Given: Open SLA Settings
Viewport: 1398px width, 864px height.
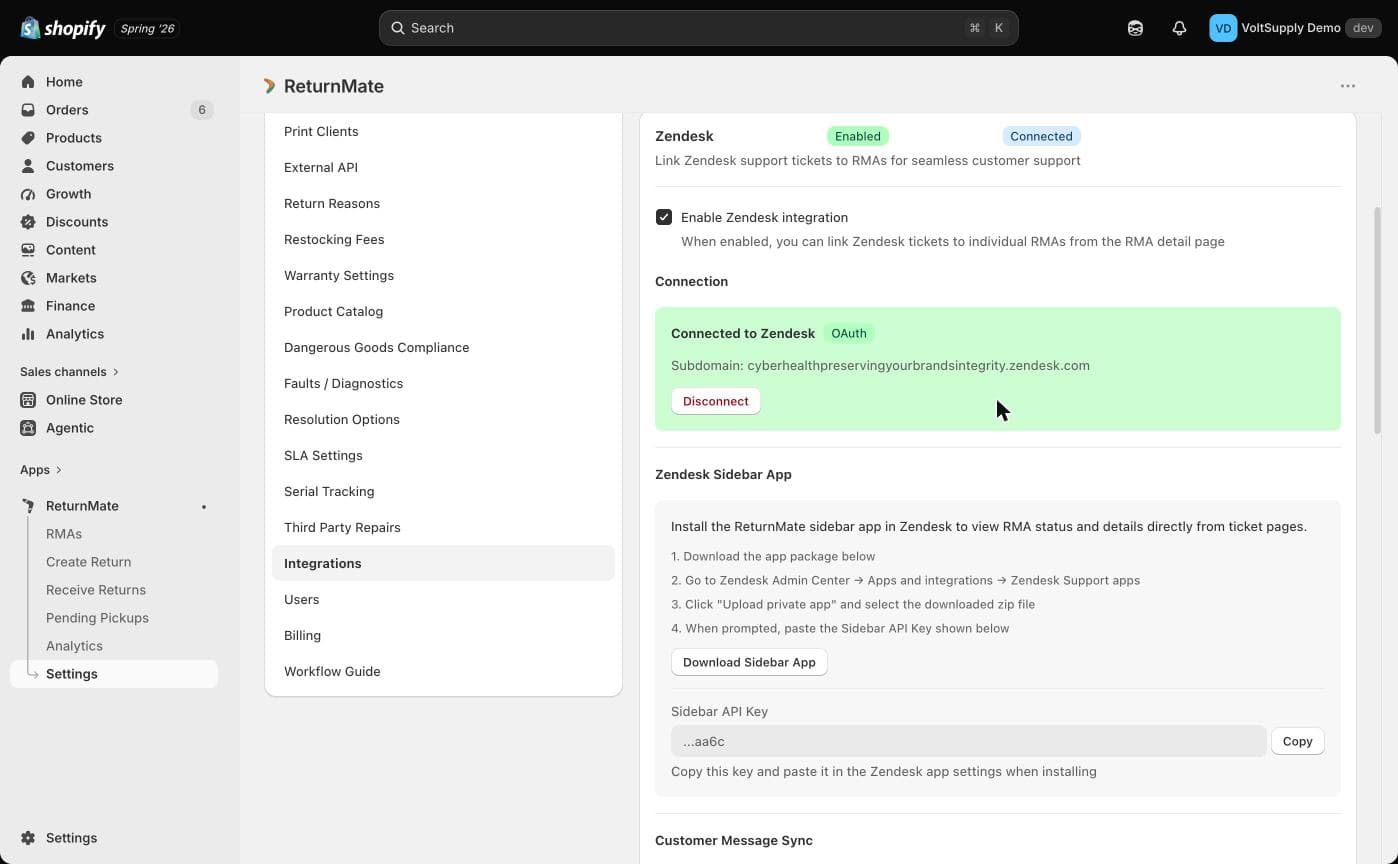Looking at the screenshot, I should (x=443, y=456).
